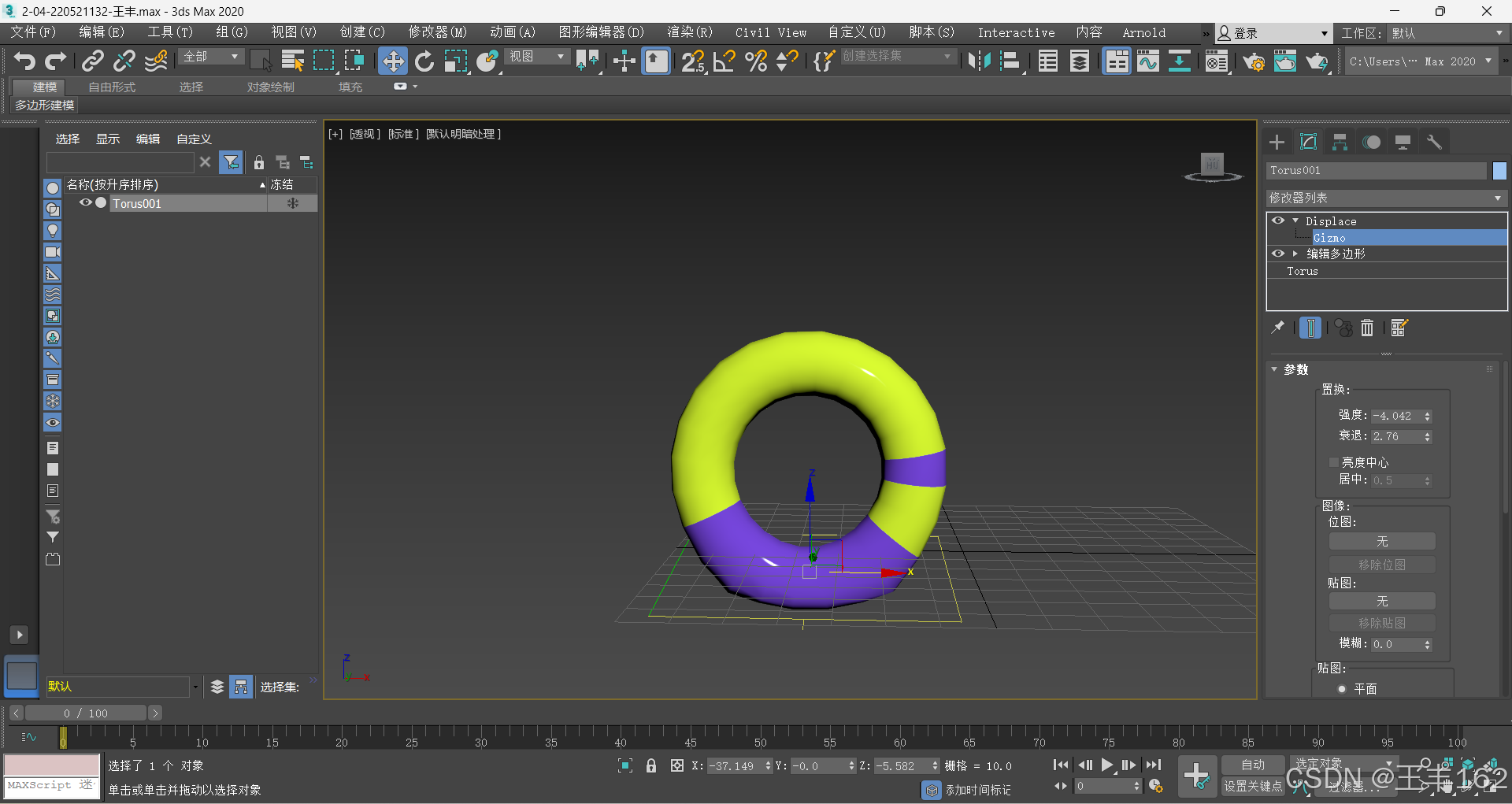This screenshot has height=804, width=1512.
Task: Toggle the 2.5D Snaps icon
Action: coord(693,61)
